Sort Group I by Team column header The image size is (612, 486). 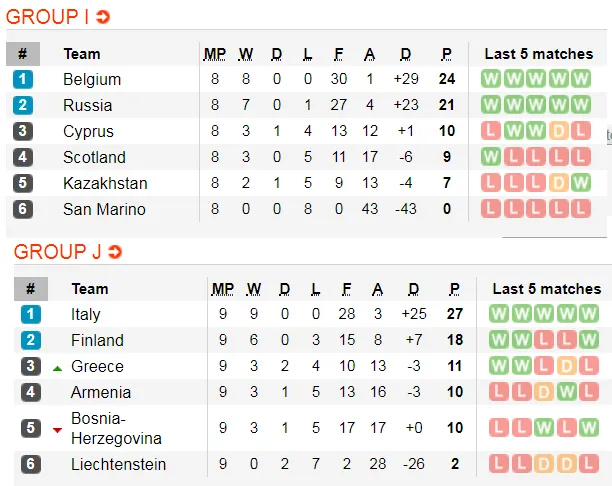point(81,54)
